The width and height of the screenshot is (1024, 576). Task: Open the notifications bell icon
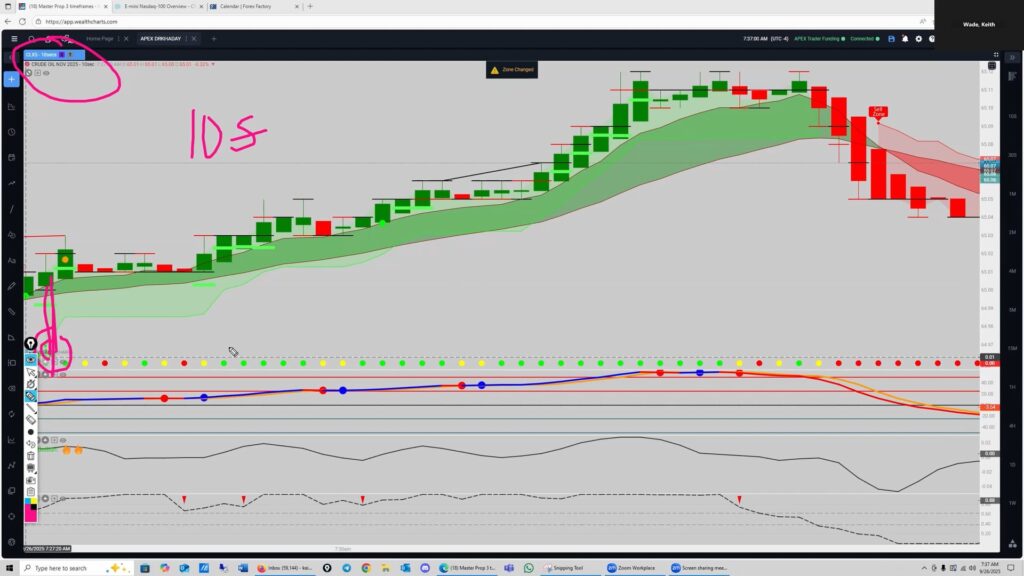click(904, 39)
